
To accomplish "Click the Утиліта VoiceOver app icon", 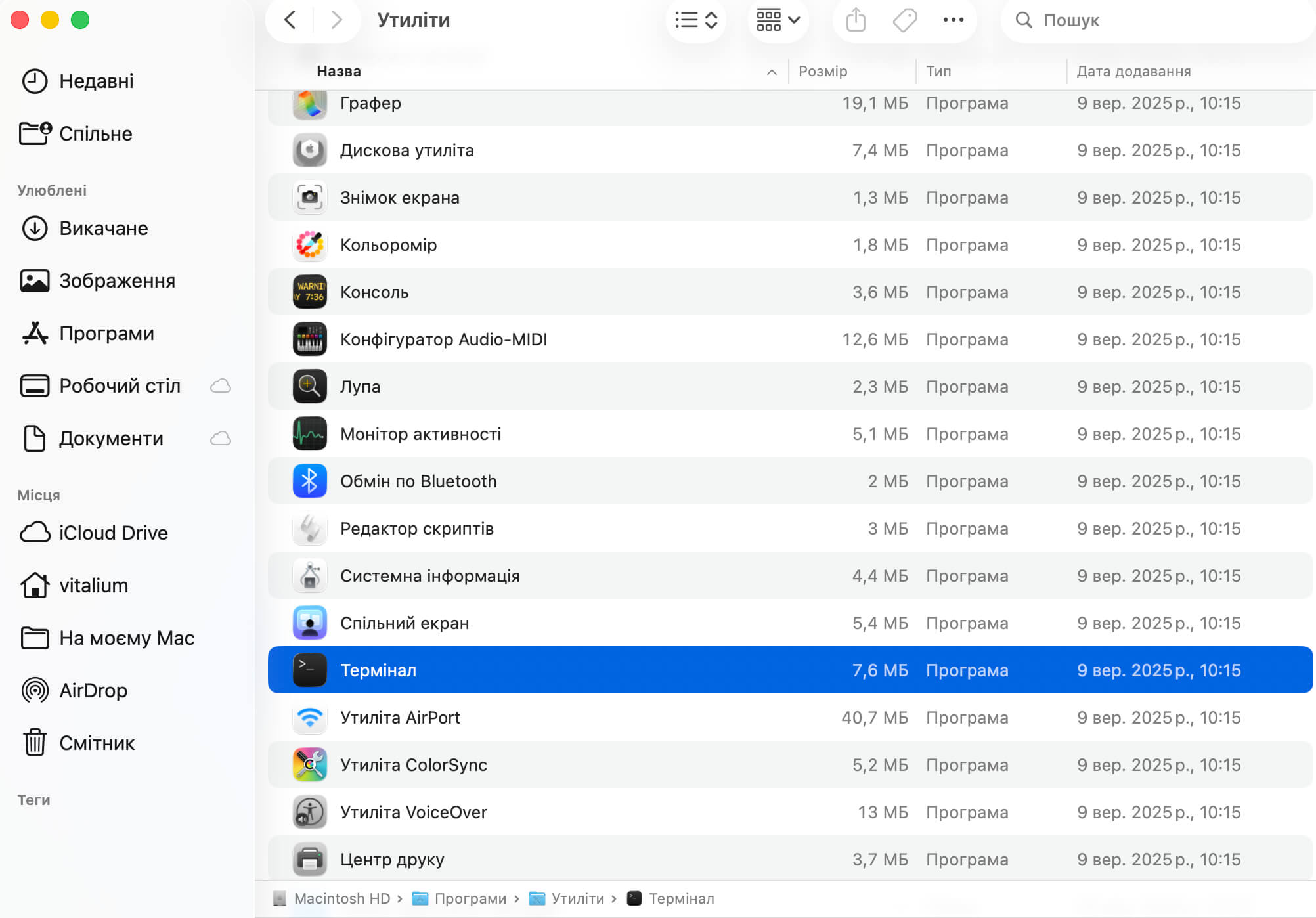I will coord(310,812).
